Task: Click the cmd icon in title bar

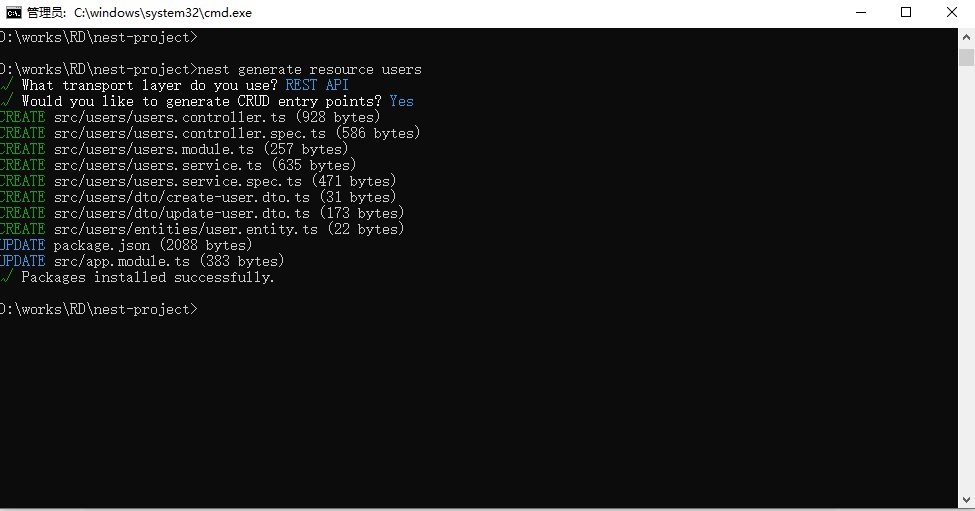Action: point(14,12)
